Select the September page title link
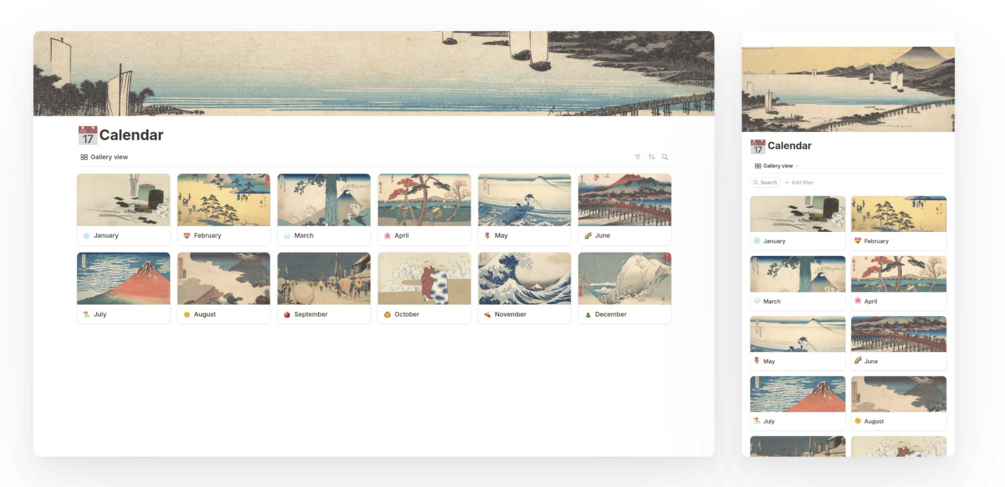This screenshot has height=487, width=1005. coord(311,315)
